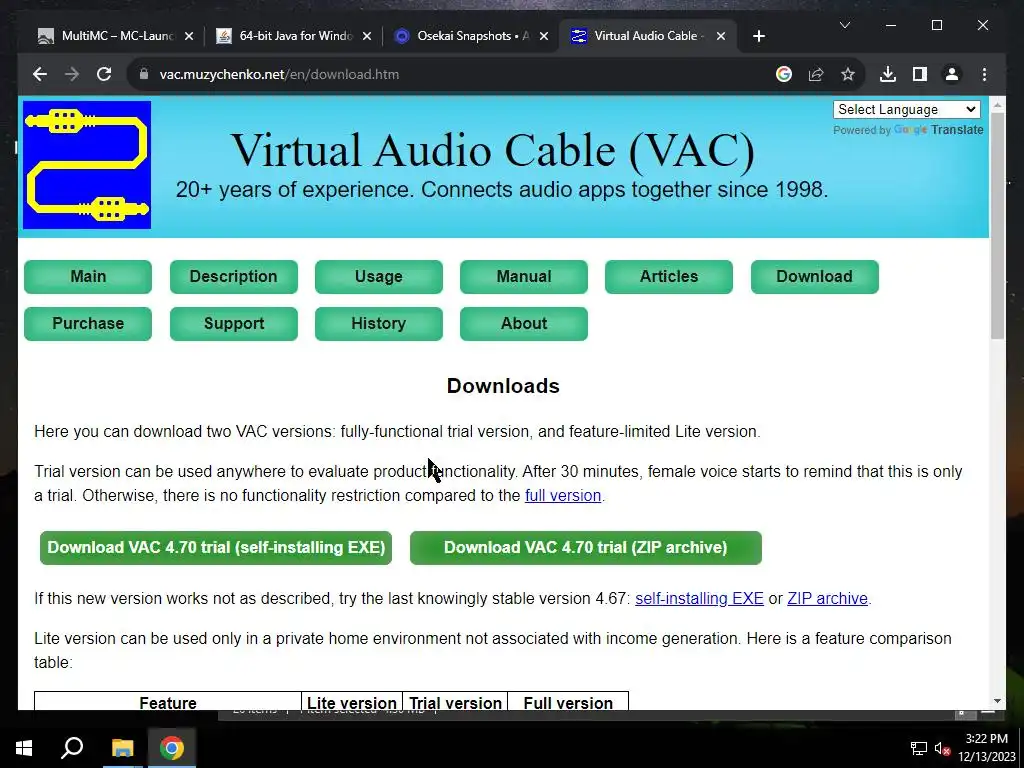The width and height of the screenshot is (1024, 768).
Task: Follow the full version link
Action: tap(562, 496)
